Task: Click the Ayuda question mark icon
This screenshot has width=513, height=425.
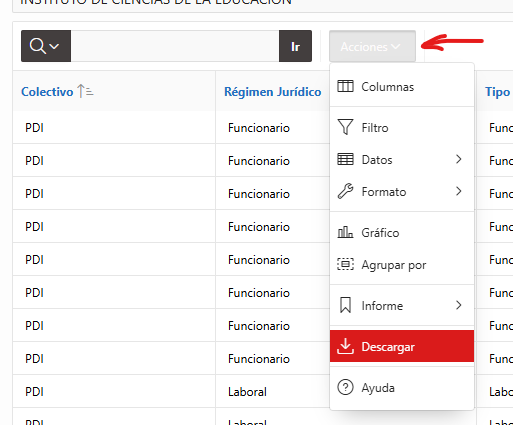Action: point(345,387)
